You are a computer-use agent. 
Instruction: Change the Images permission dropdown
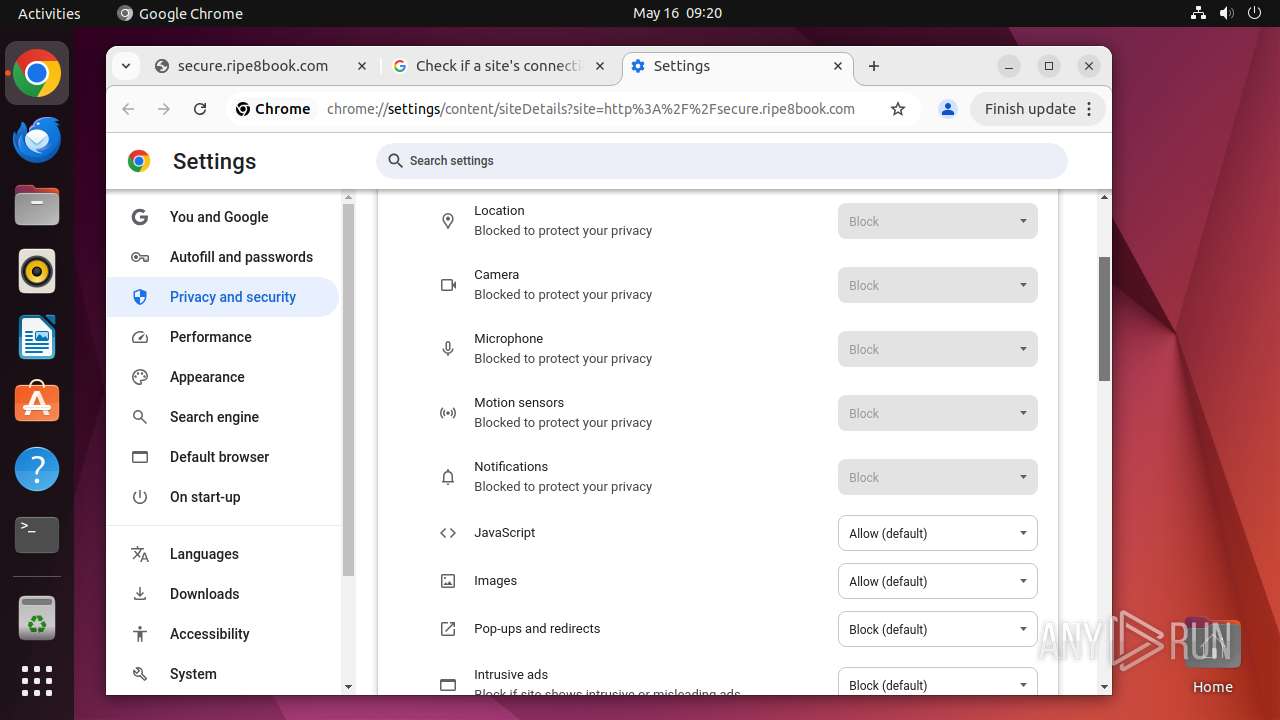click(937, 581)
